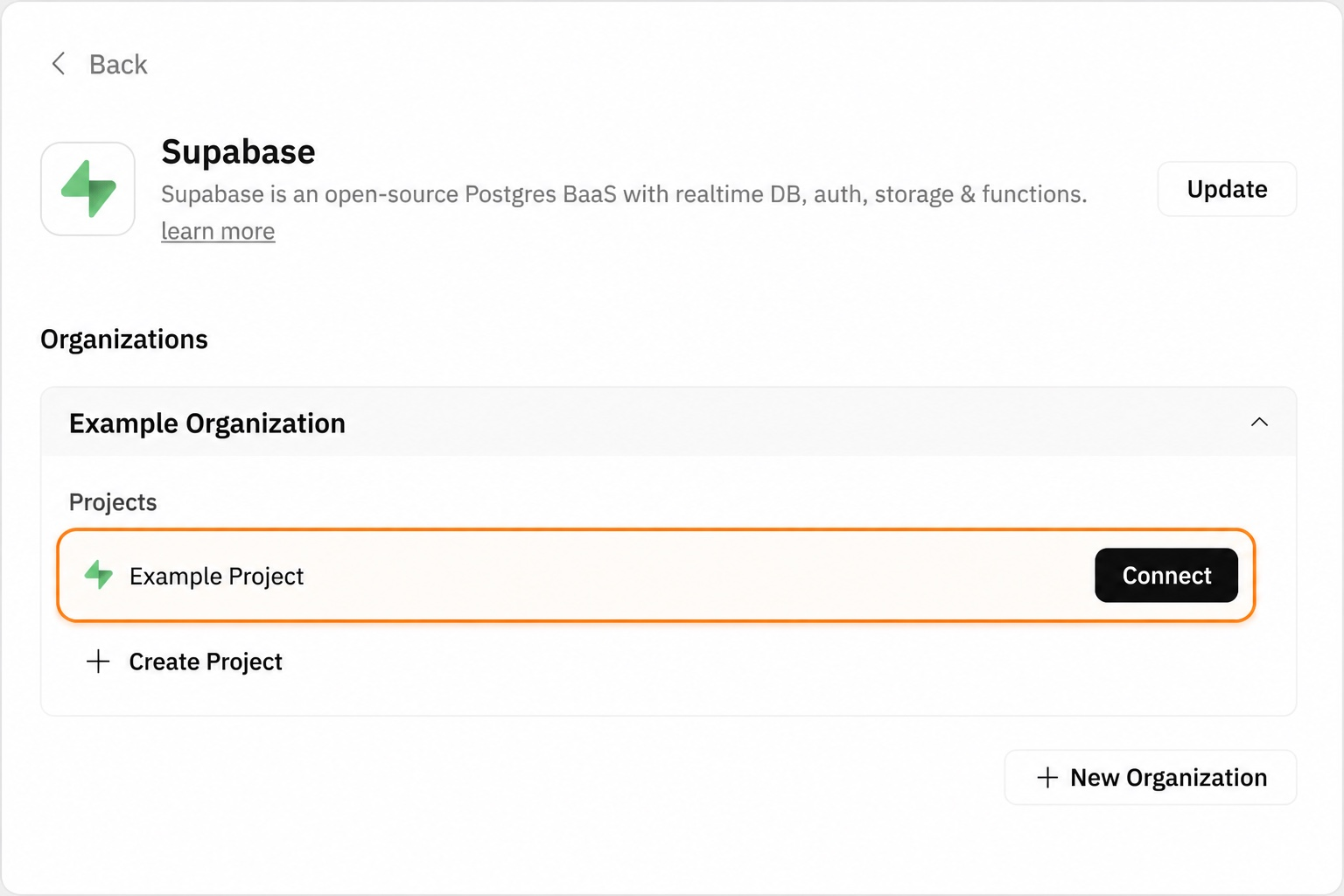Select Create Project label
This screenshot has width=1344, height=896.
(x=206, y=661)
